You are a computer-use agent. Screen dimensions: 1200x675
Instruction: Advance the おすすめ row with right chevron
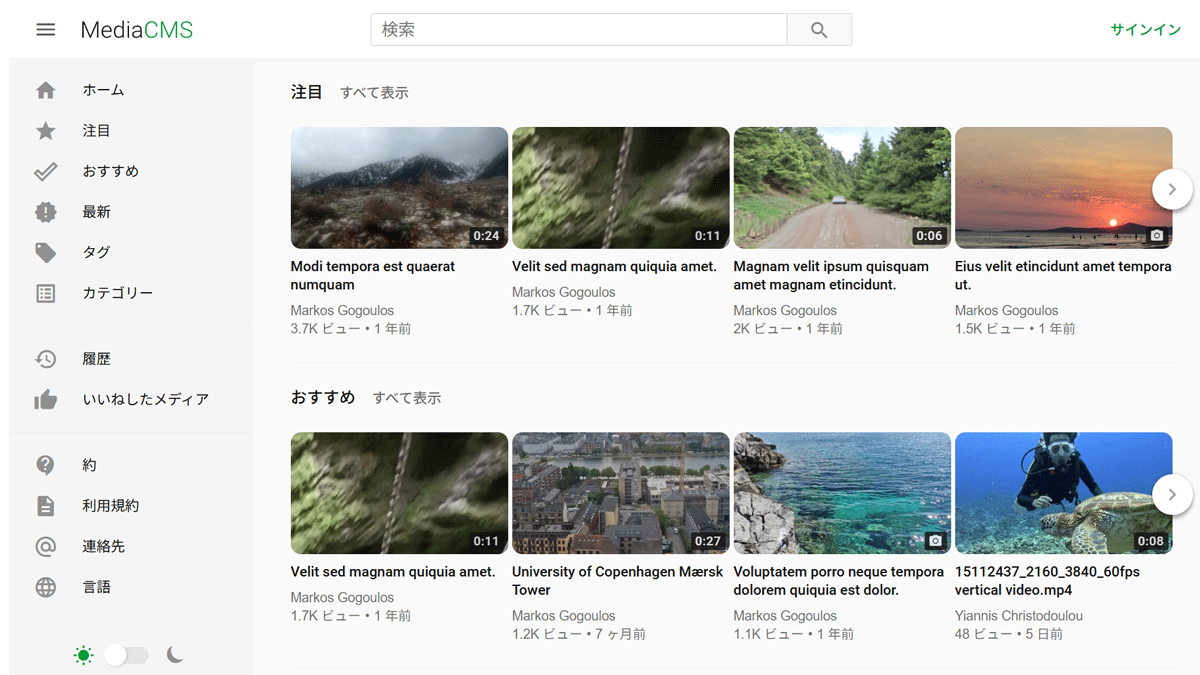tap(1172, 494)
